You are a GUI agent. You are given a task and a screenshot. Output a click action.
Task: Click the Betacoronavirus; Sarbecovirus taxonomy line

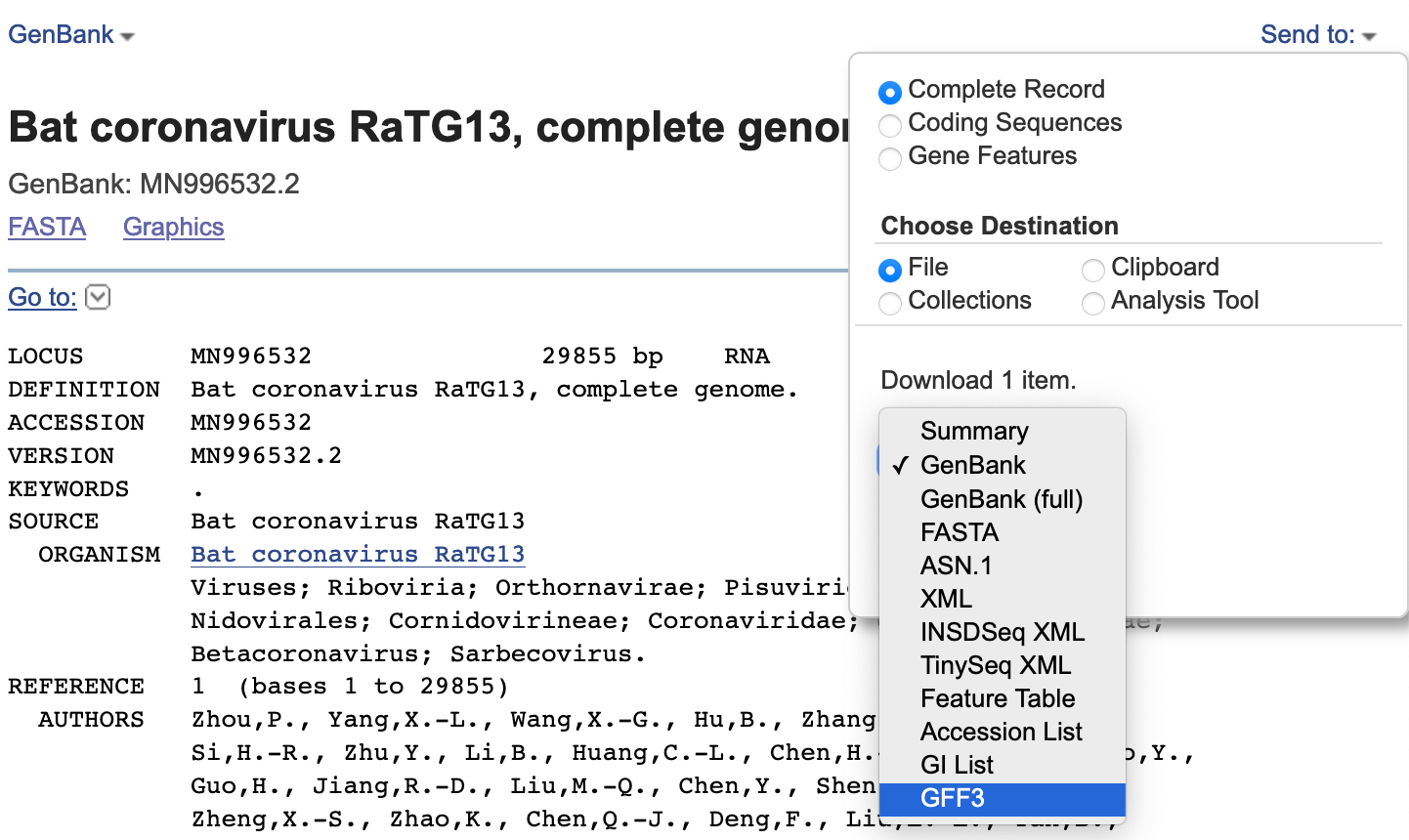coord(418,653)
